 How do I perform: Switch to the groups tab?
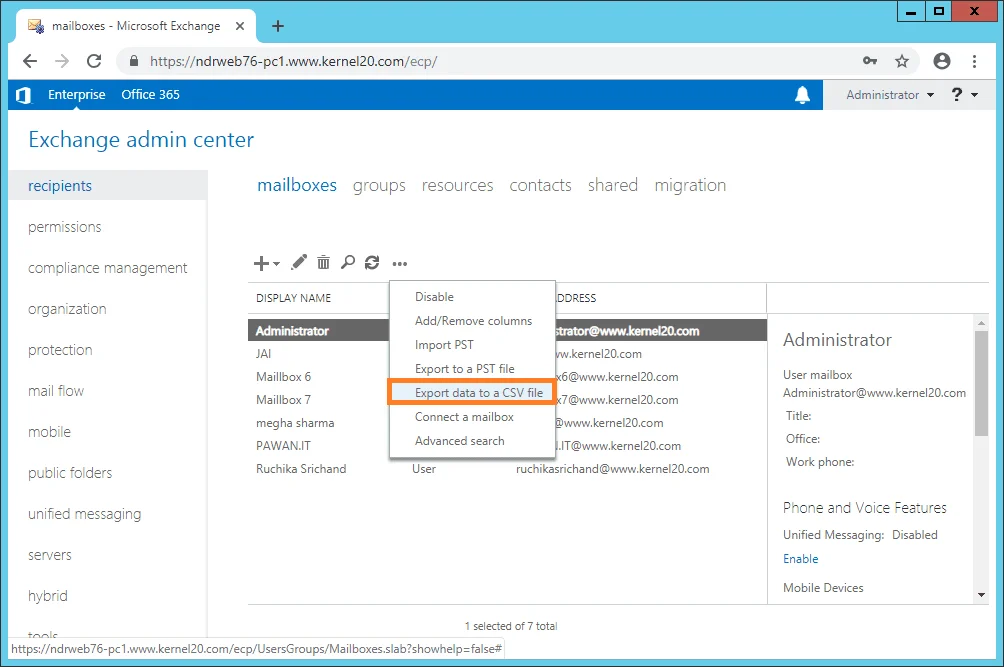coord(378,185)
